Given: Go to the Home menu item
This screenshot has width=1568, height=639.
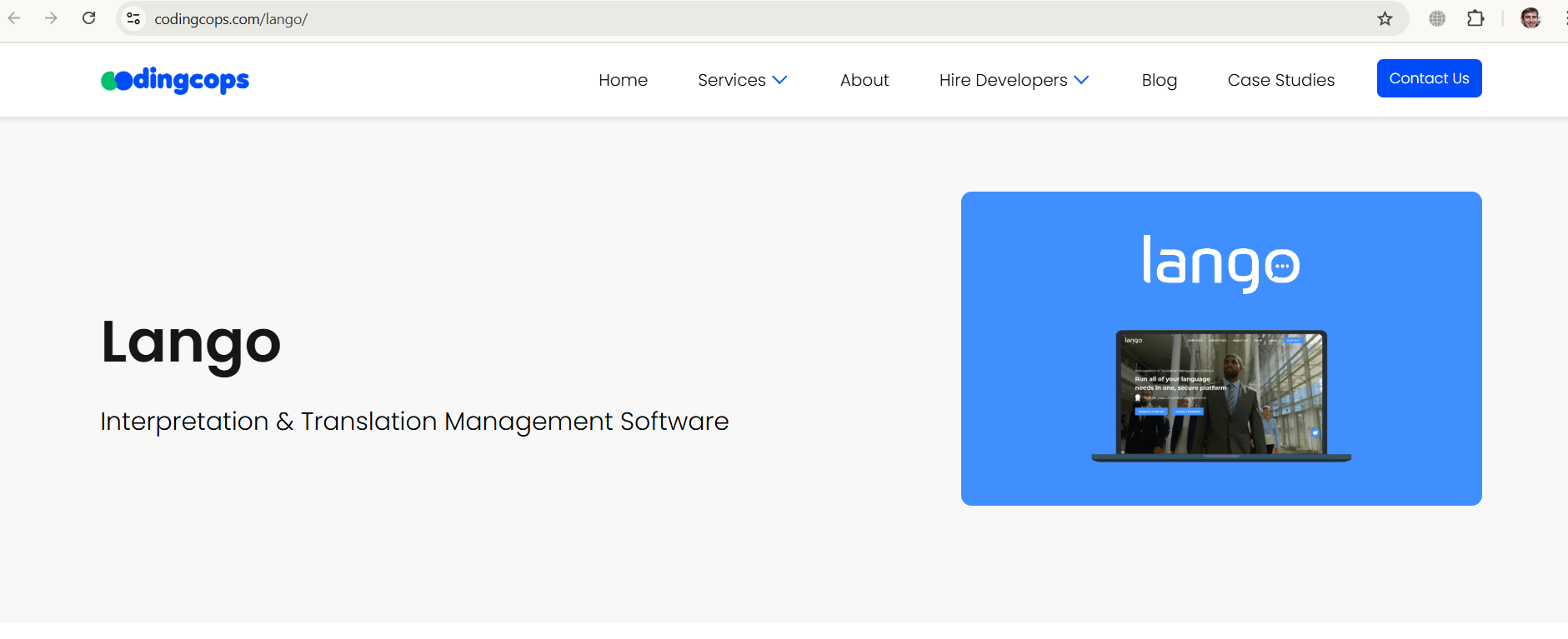Looking at the screenshot, I should (x=623, y=80).
